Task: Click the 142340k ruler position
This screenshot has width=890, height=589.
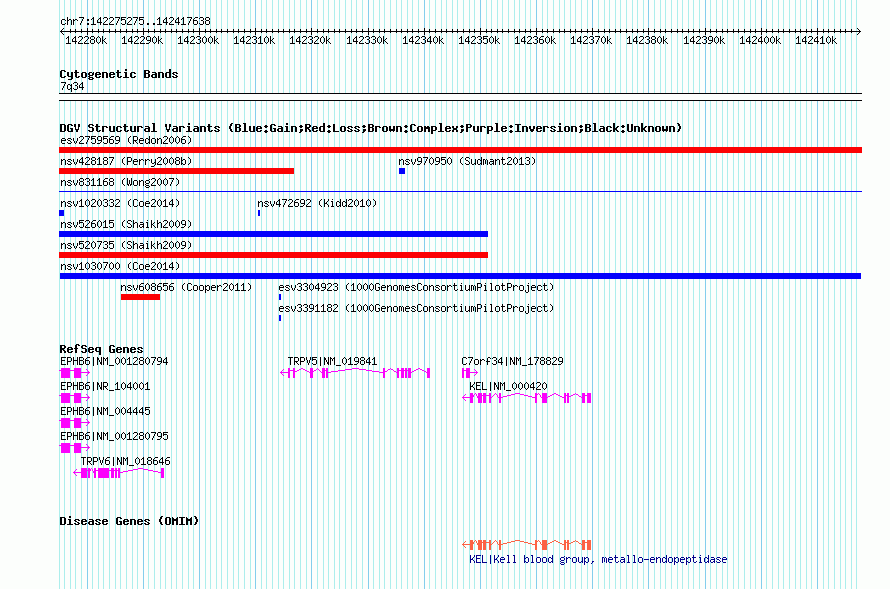Action: pos(423,40)
